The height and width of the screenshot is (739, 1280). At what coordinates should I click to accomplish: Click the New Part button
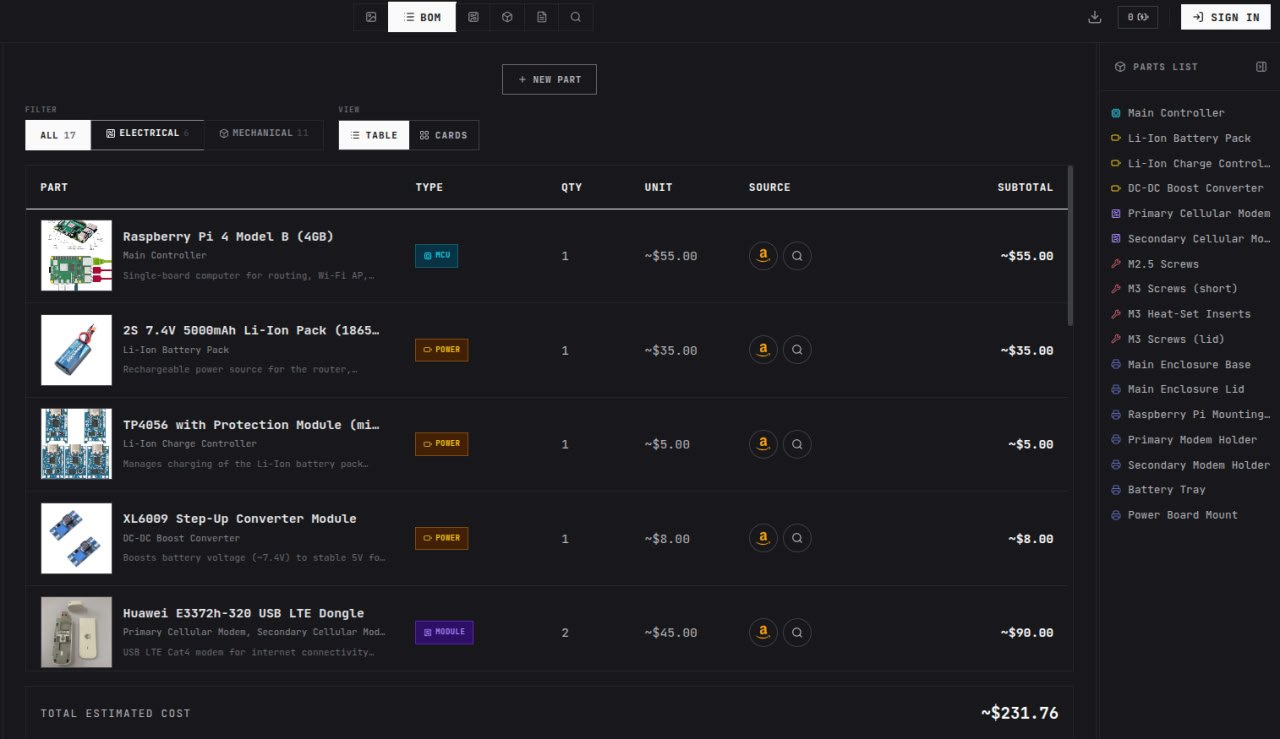point(549,80)
